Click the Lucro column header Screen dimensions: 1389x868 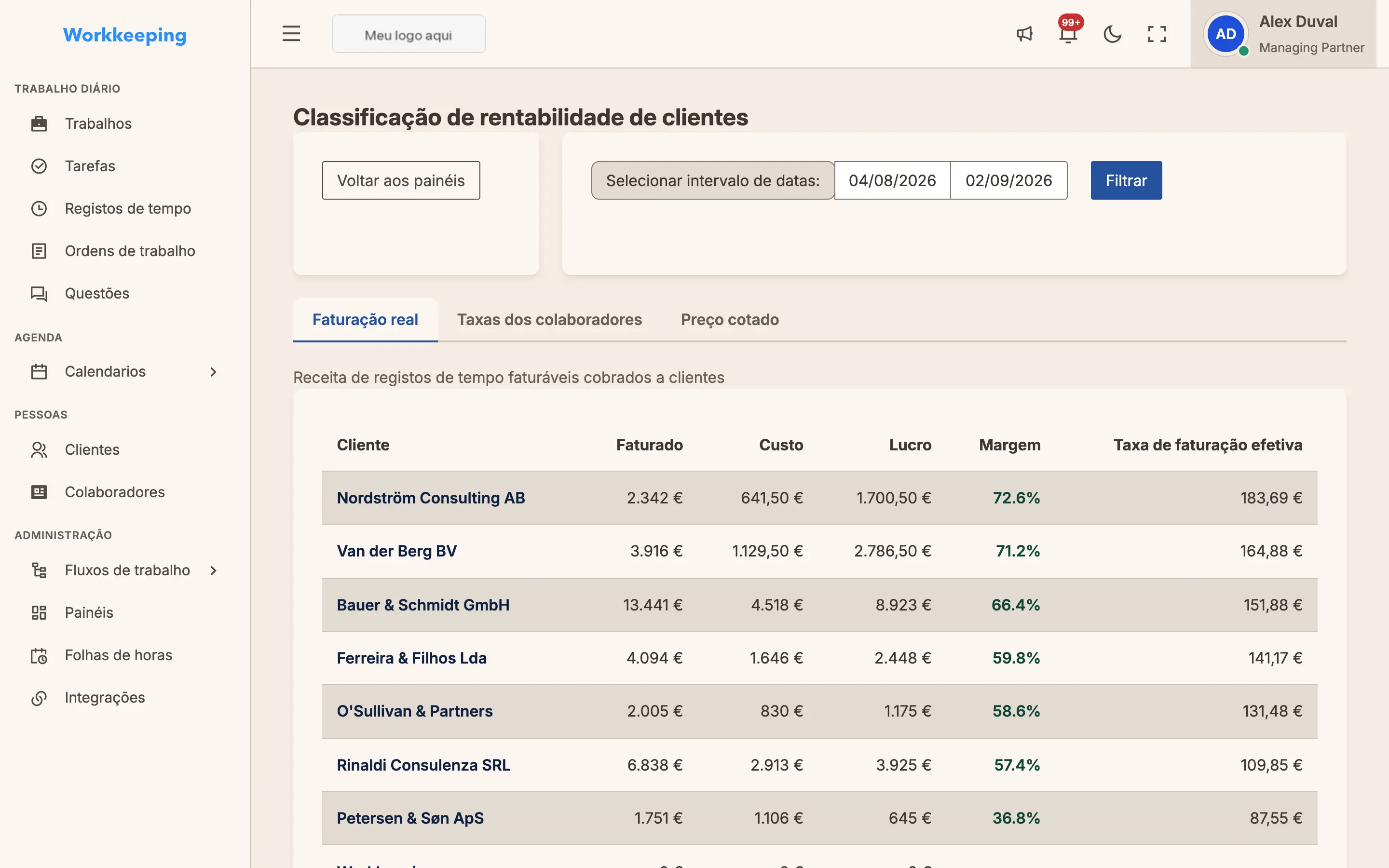click(x=910, y=445)
